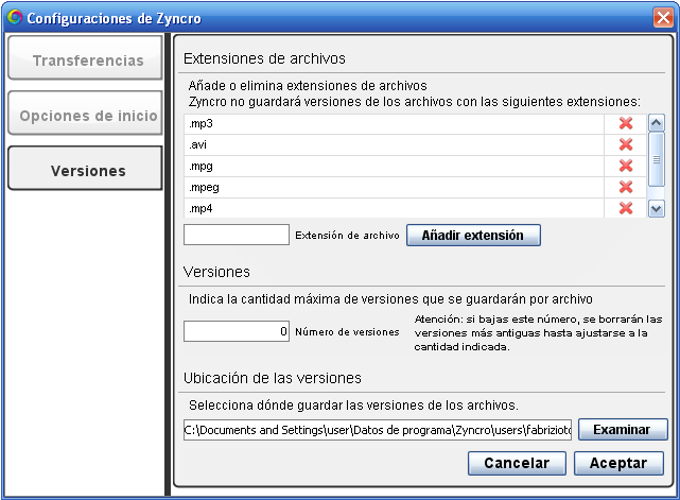
Task: Click the extensions list scroll up arrow
Action: [656, 123]
